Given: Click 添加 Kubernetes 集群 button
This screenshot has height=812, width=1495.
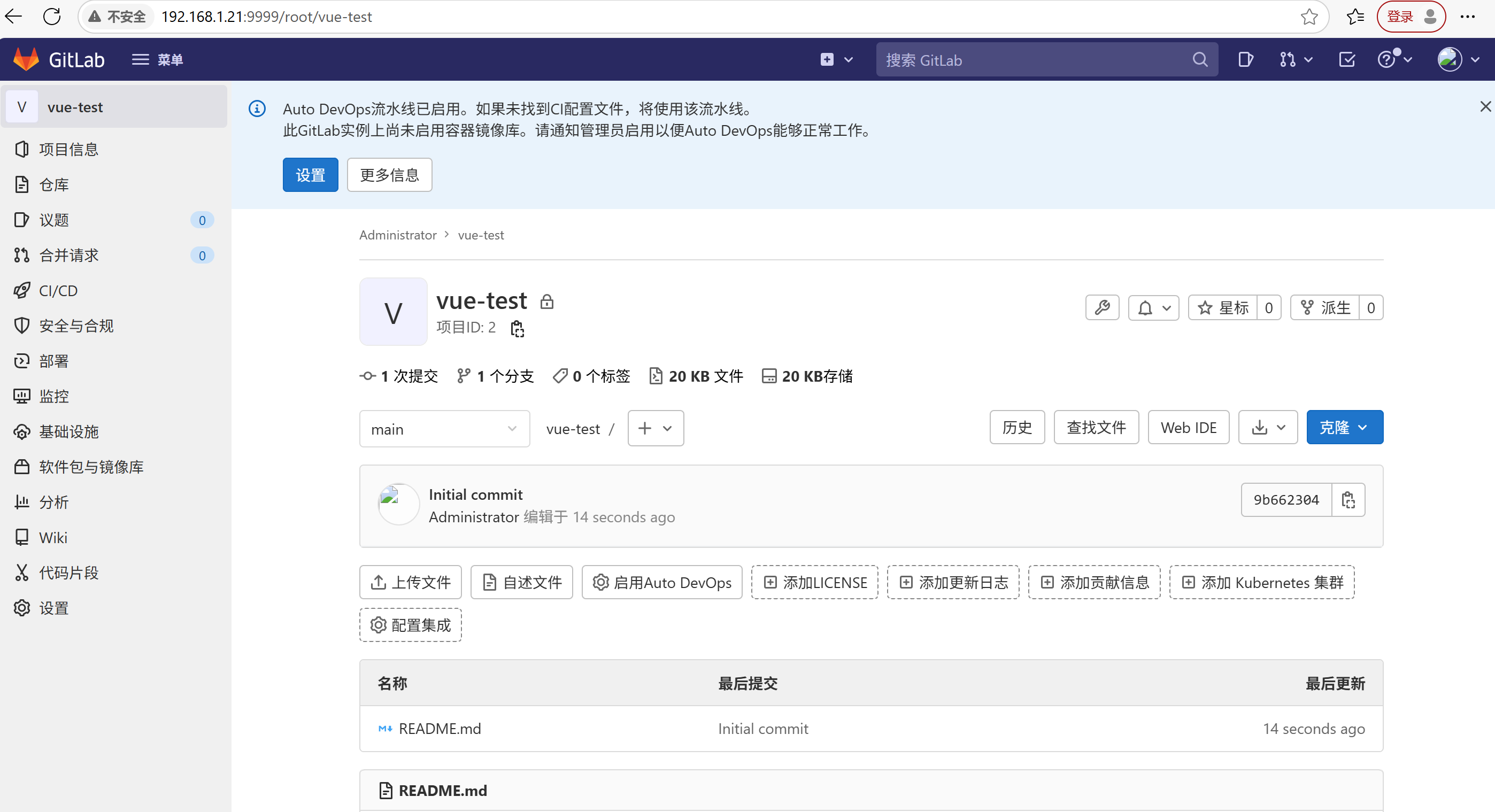Looking at the screenshot, I should (x=1262, y=582).
